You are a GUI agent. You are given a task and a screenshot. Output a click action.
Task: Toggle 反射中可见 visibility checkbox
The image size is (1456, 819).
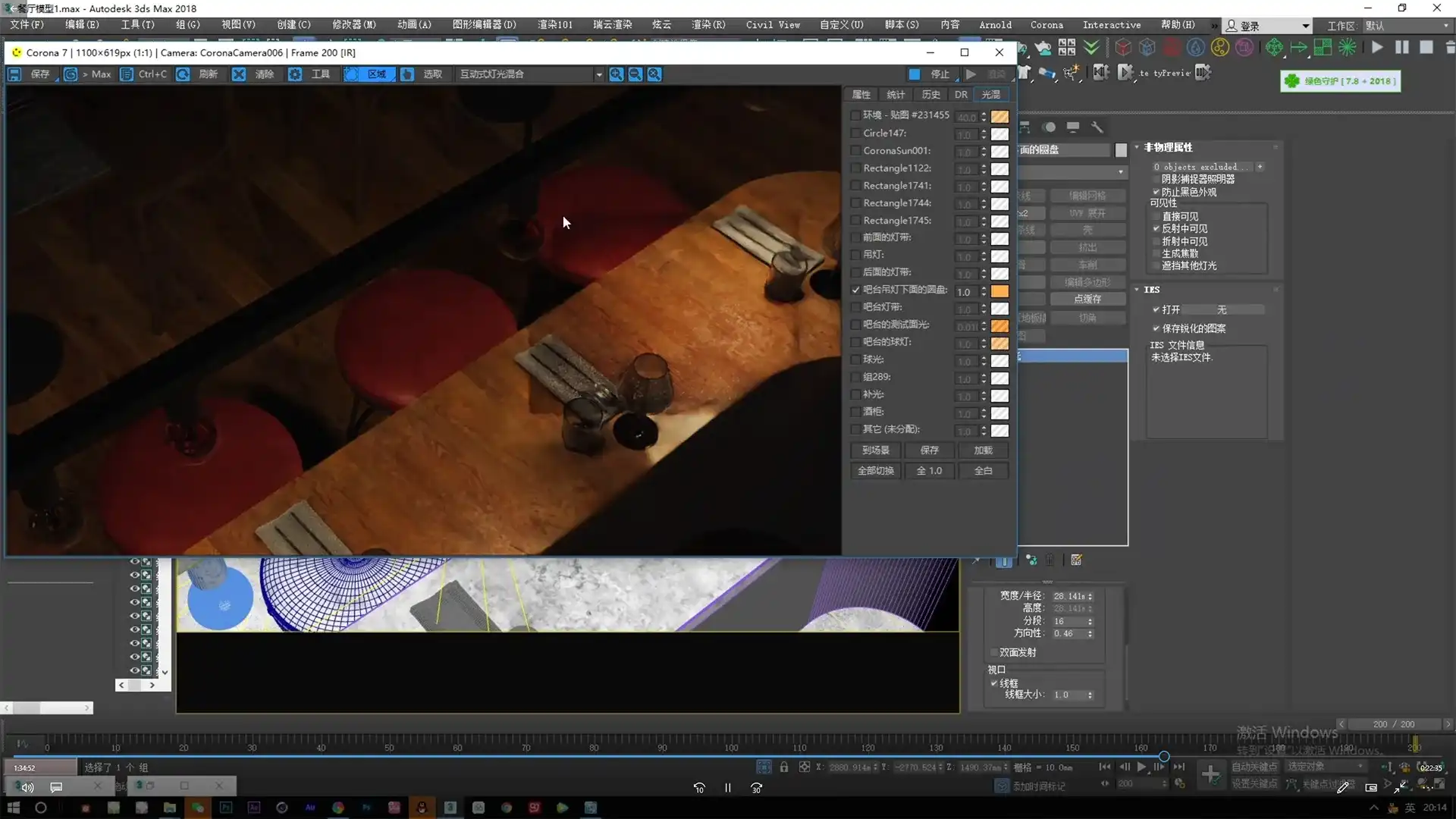click(1156, 228)
